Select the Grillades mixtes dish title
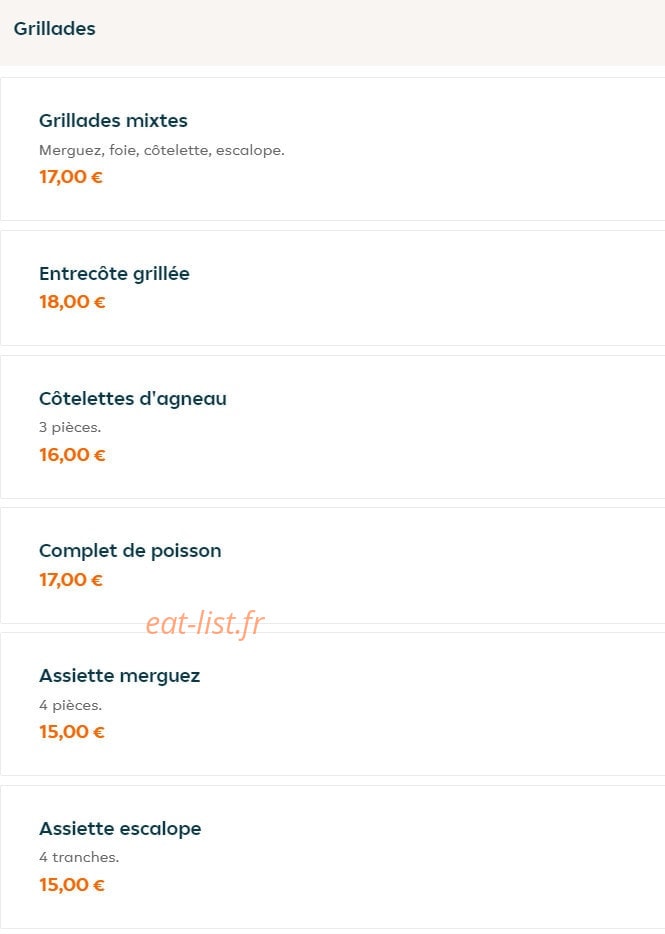The height and width of the screenshot is (934, 665). 113,121
